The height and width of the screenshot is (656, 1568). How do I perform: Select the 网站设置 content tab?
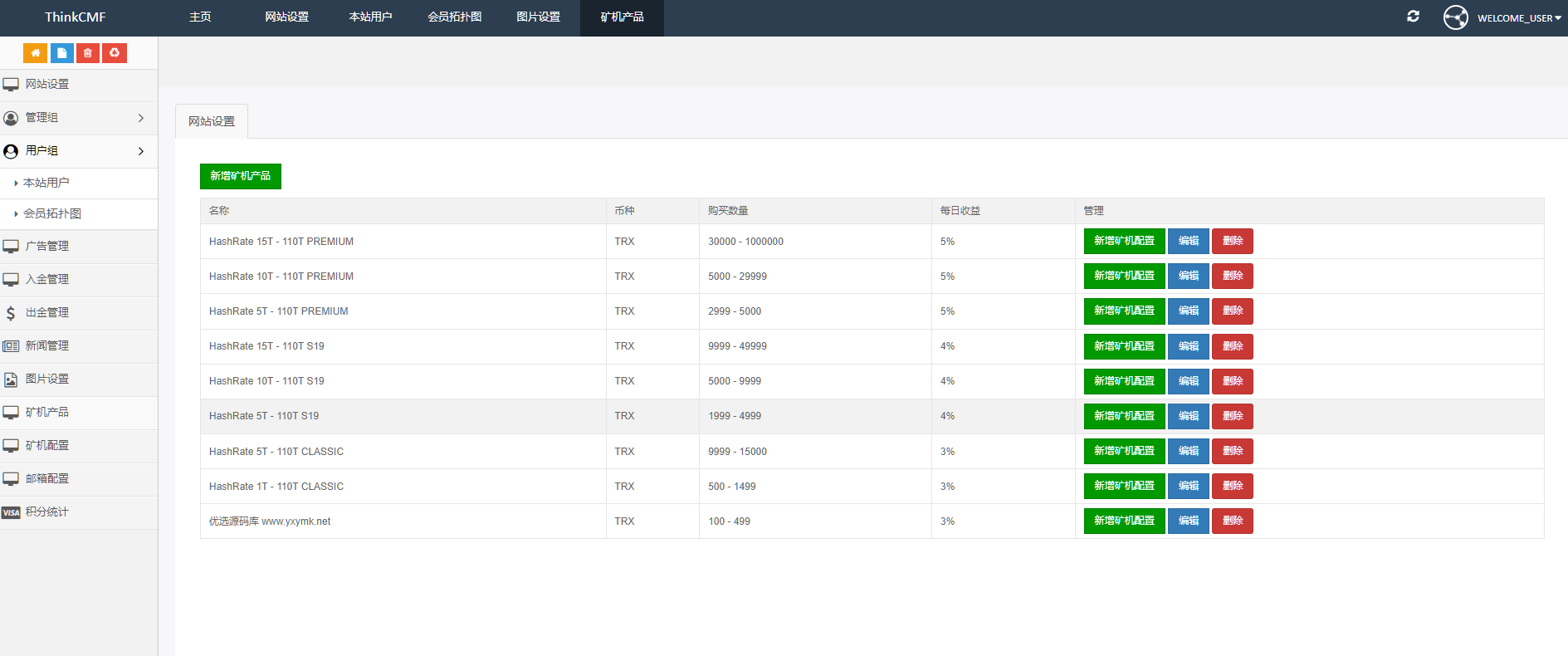pyautogui.click(x=212, y=121)
